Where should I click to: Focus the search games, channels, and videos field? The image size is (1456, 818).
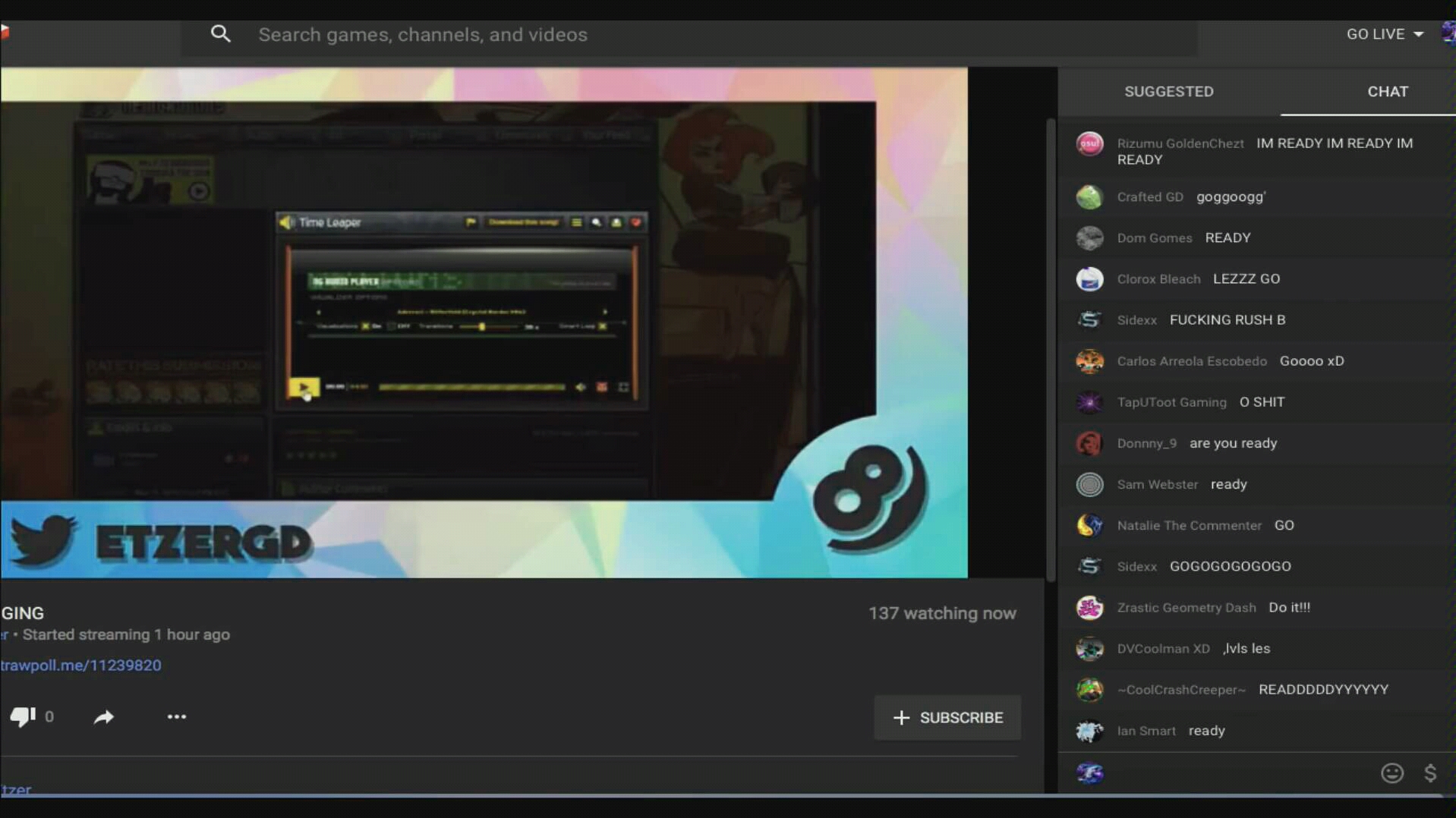689,35
